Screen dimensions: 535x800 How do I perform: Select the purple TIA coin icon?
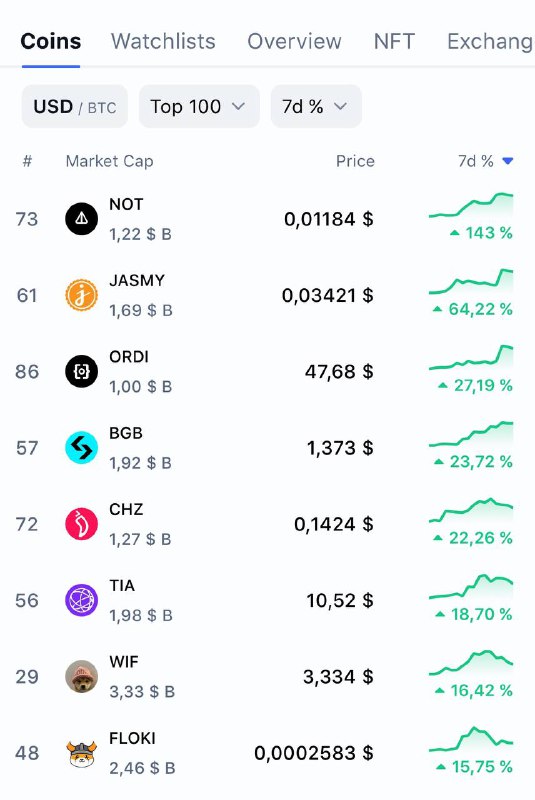(82, 600)
